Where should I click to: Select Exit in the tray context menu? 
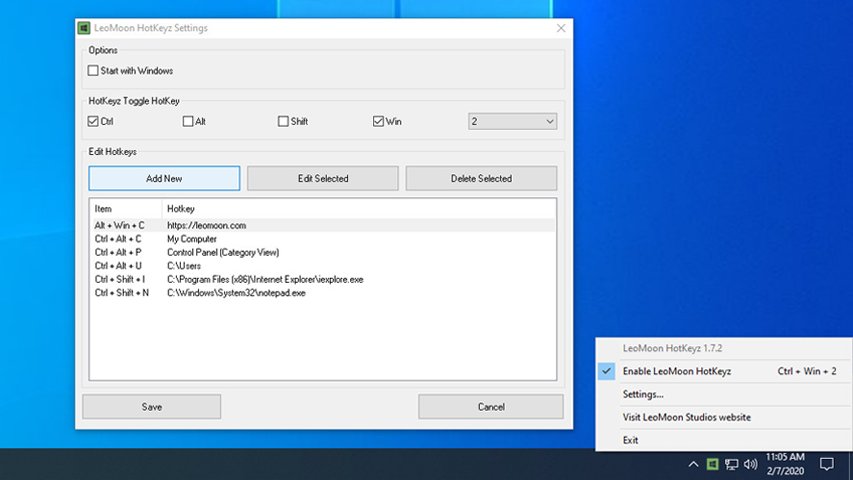[x=630, y=440]
